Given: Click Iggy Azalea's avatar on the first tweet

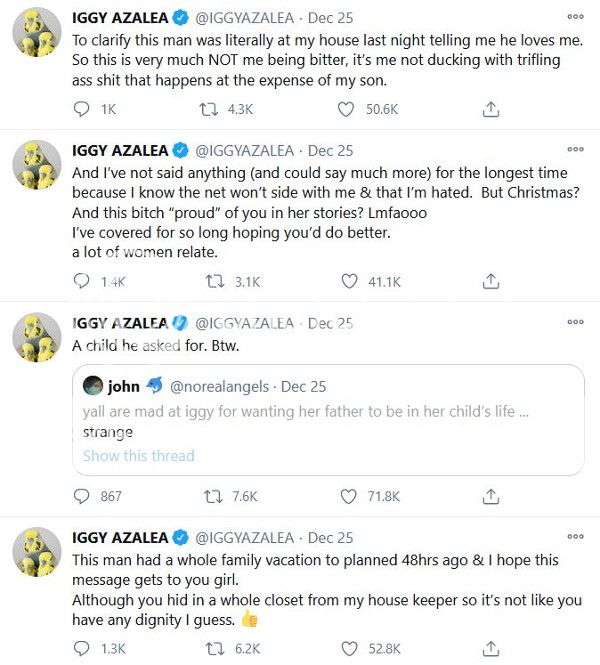Looking at the screenshot, I should pos(39,38).
